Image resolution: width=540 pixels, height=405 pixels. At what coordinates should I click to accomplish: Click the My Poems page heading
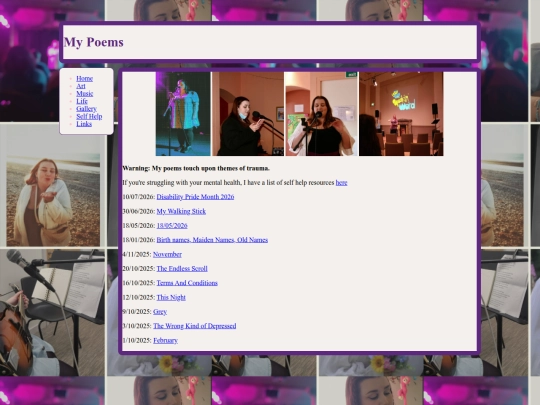pos(93,42)
